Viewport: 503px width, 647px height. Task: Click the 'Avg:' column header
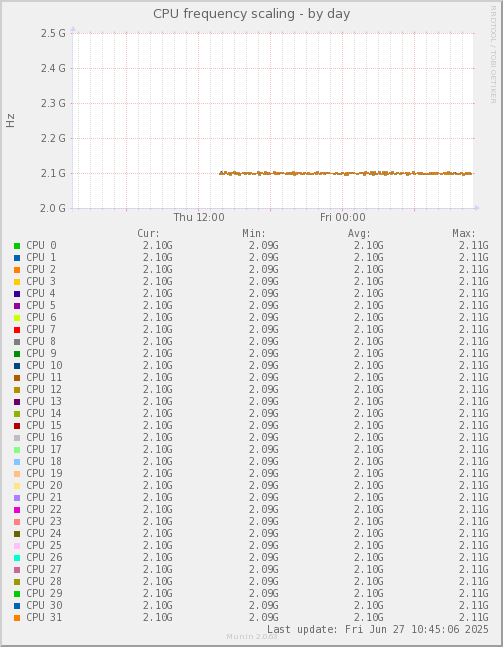359,234
